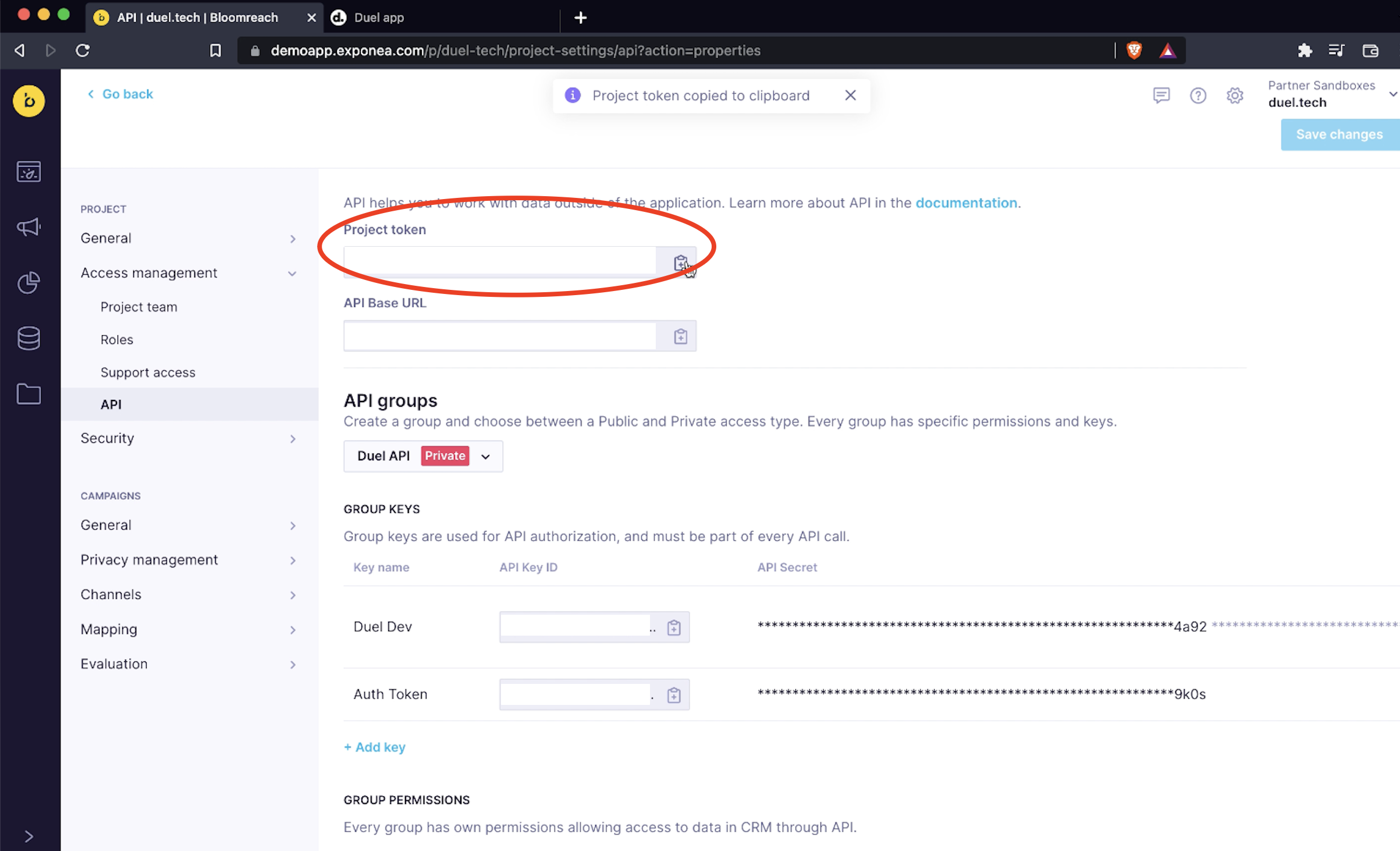
Task: Open the Analyses pie chart sidebar icon
Action: (29, 283)
